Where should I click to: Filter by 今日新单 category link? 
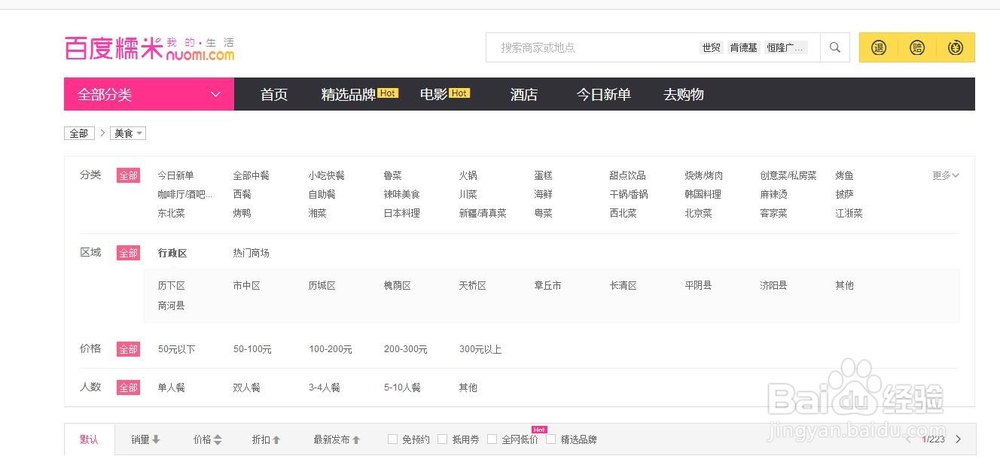[x=176, y=175]
